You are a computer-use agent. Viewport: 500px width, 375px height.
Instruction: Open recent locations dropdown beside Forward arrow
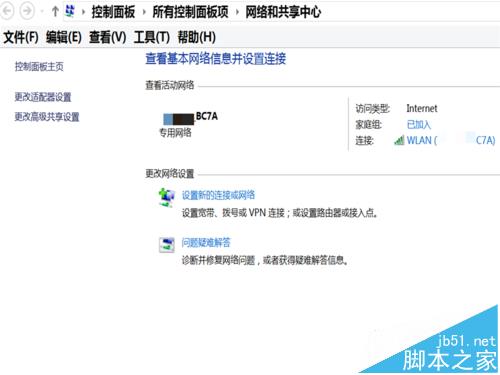42,12
